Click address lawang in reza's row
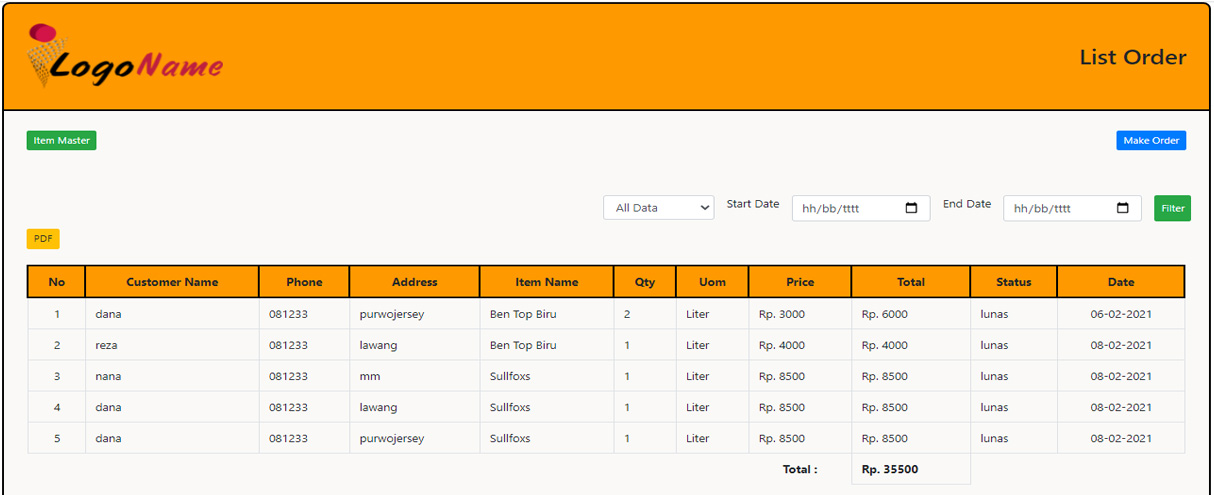Viewport: 1214px width, 495px height. pyautogui.click(x=378, y=345)
